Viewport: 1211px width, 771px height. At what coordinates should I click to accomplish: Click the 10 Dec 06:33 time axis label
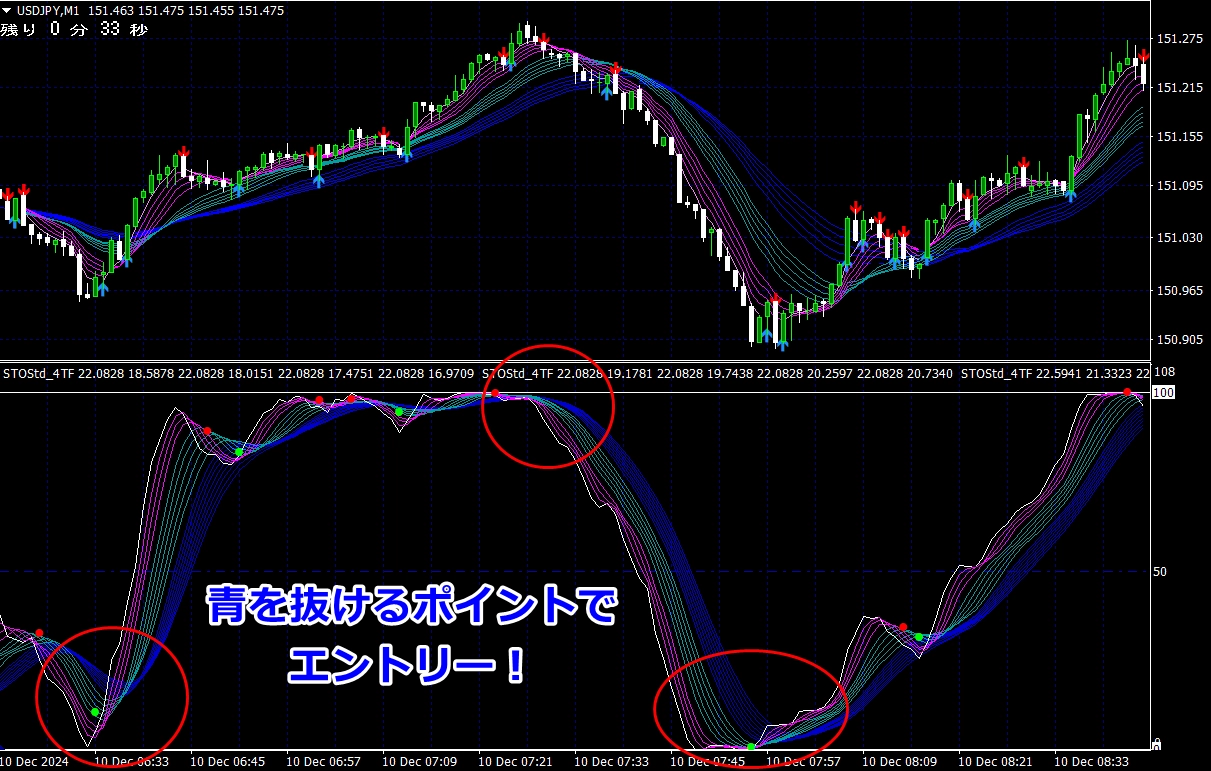pos(131,761)
